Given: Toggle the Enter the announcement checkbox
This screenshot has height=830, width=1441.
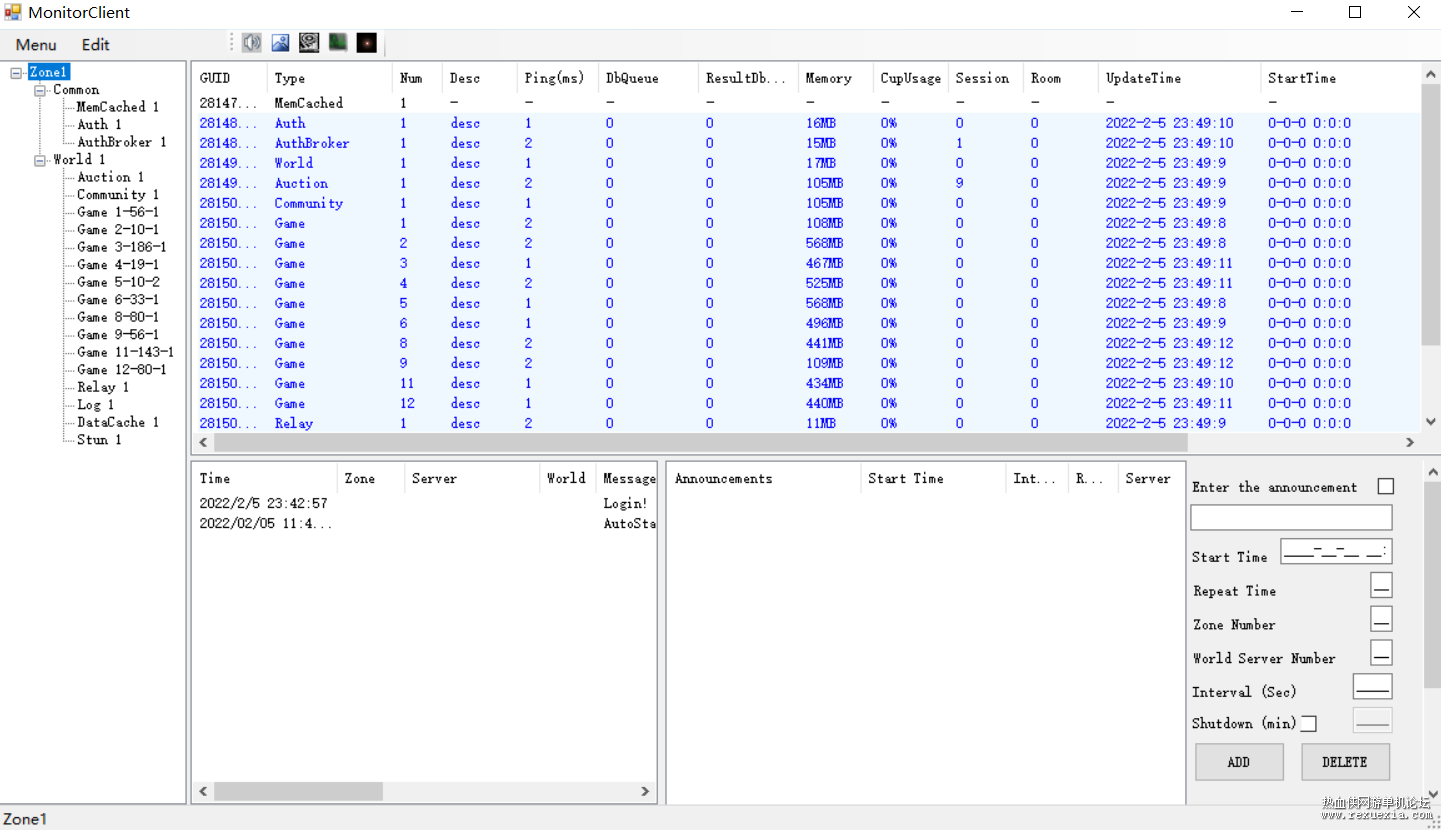Looking at the screenshot, I should click(x=1385, y=487).
